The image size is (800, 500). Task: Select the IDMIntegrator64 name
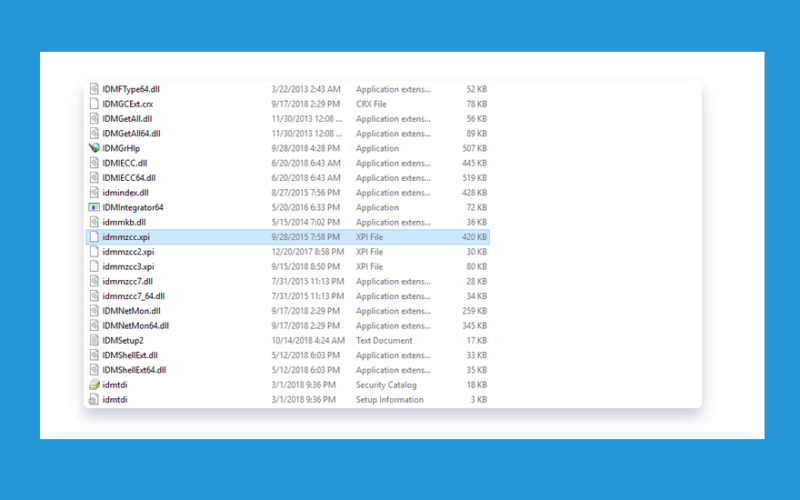[133, 208]
